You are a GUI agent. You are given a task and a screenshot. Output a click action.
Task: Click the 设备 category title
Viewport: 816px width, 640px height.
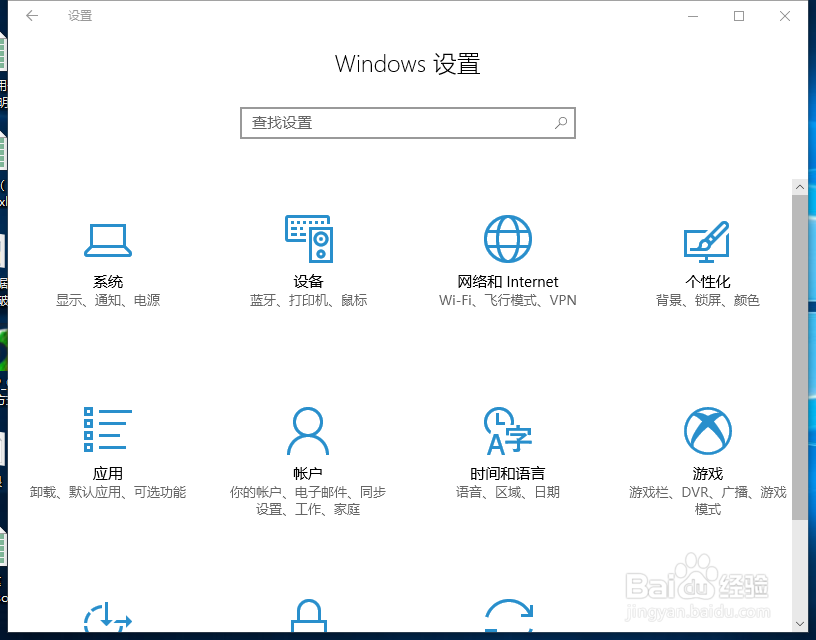(308, 281)
